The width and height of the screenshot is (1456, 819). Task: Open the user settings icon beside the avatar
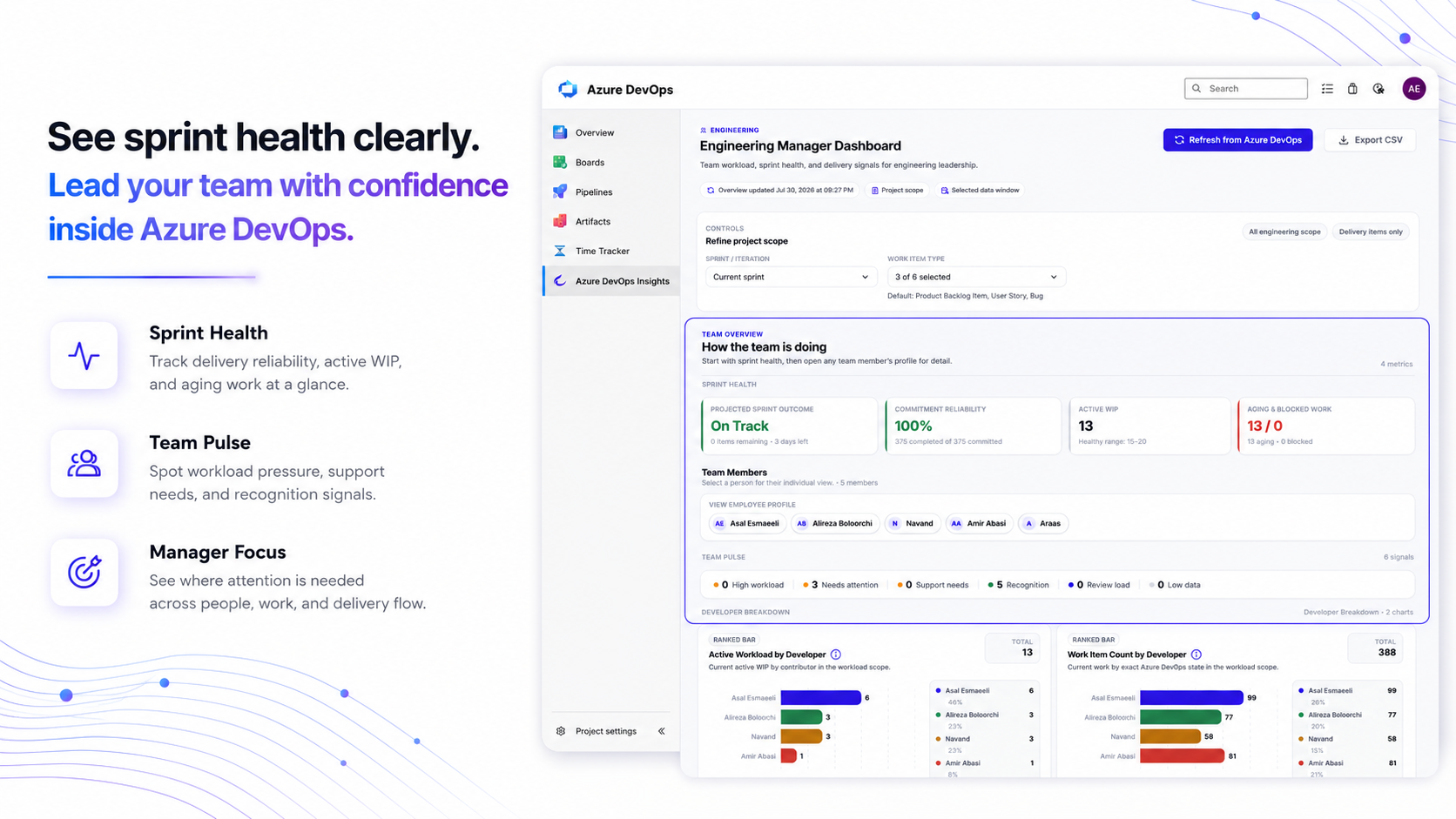pos(1378,89)
